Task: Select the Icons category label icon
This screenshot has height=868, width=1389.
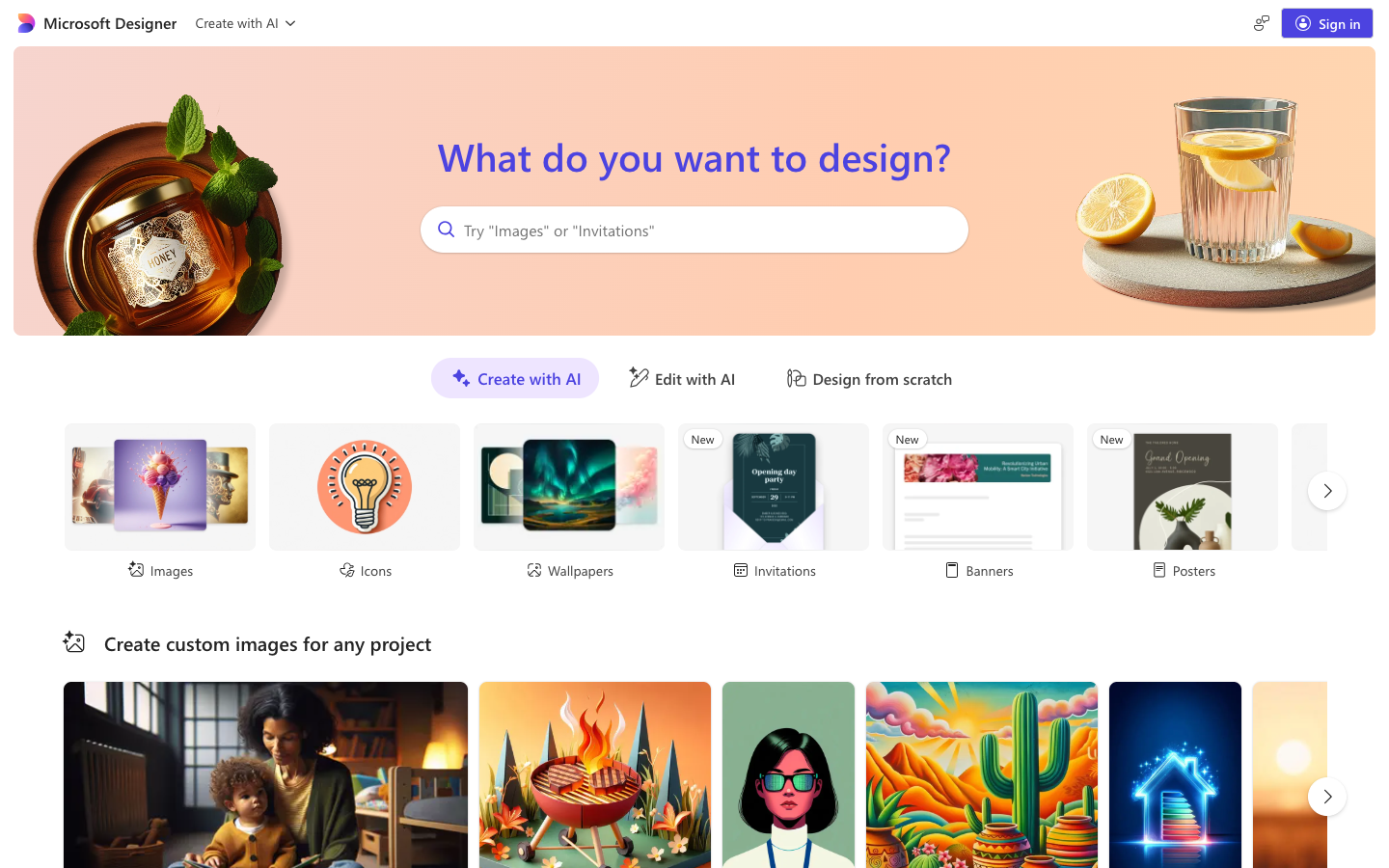Action: pos(347,570)
